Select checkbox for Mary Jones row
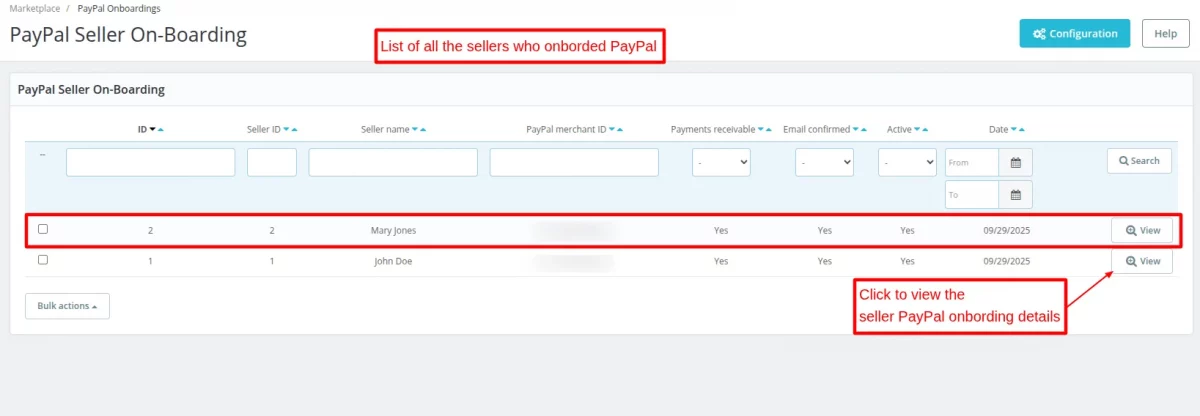1200x416 pixels. pos(43,229)
